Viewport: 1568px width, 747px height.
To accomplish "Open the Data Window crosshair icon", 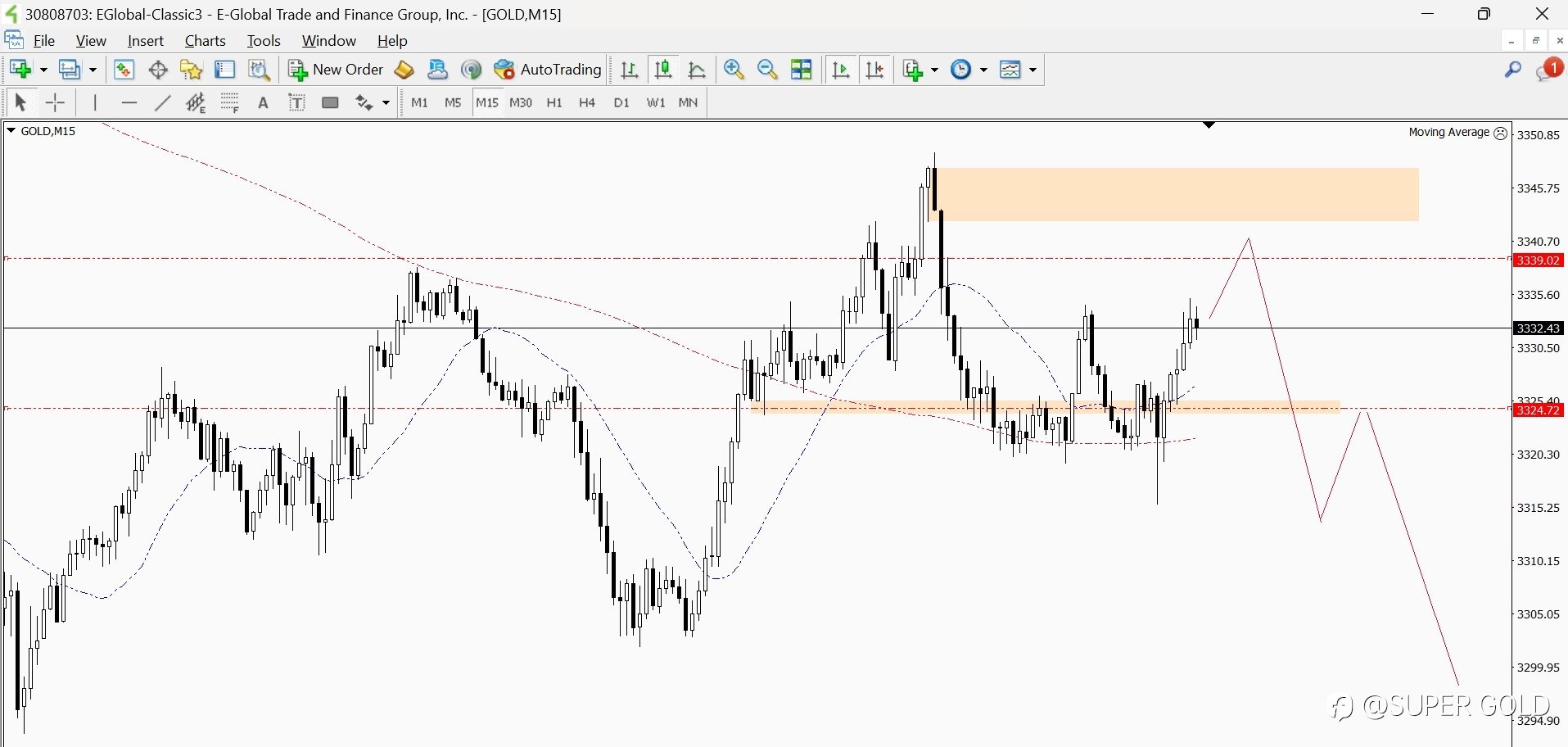I will pos(158,70).
